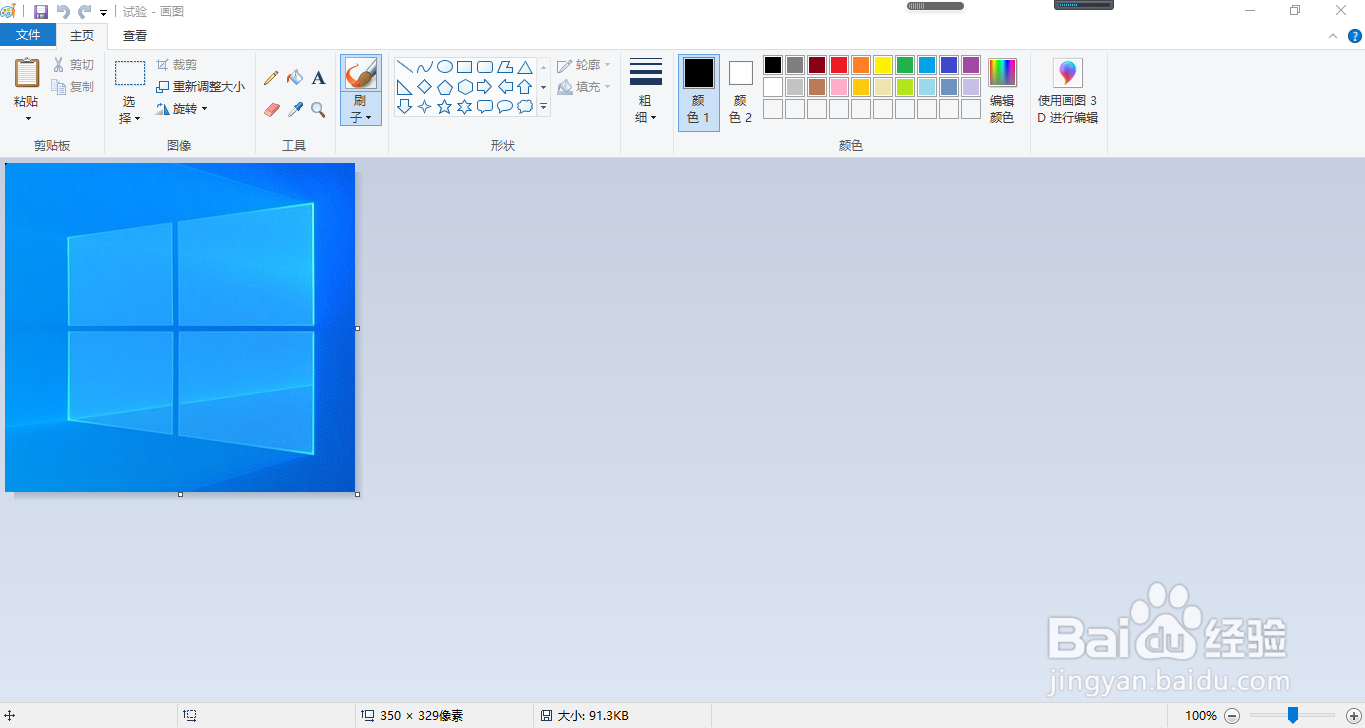Choose the Six-point star shape
1365x728 pixels.
[x=465, y=106]
